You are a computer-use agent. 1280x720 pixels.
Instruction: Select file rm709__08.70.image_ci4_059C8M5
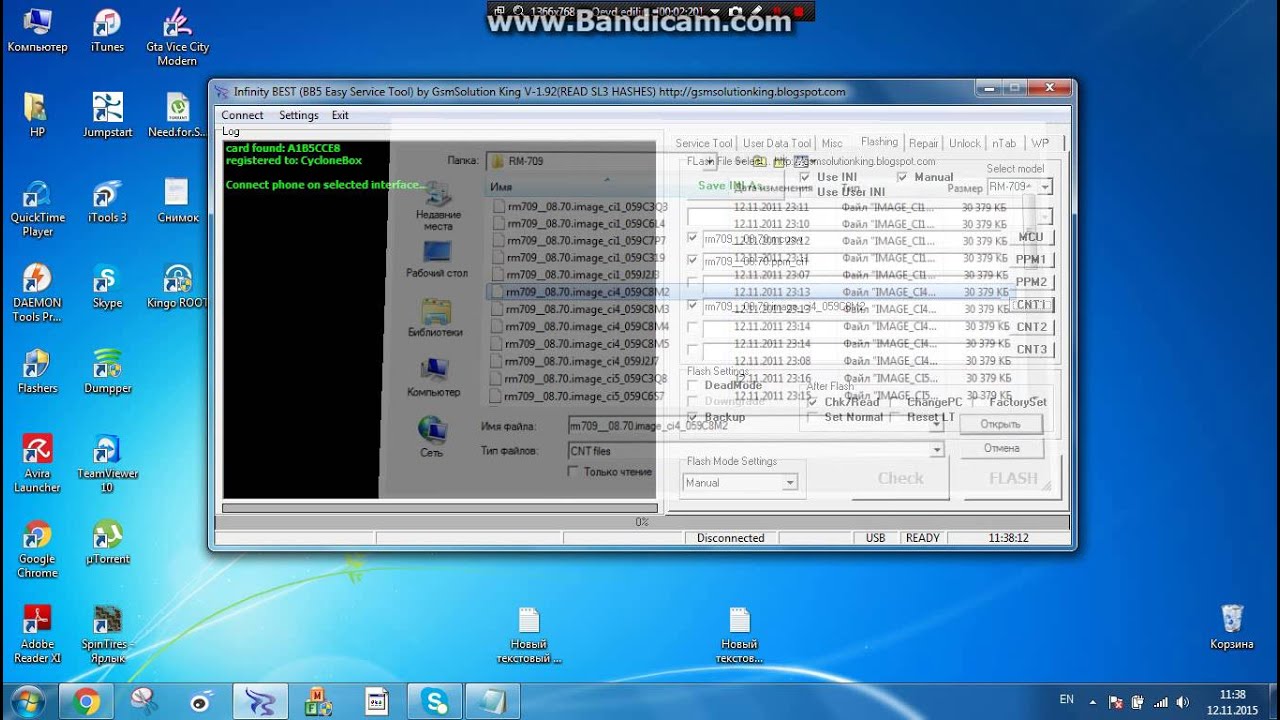580,344
